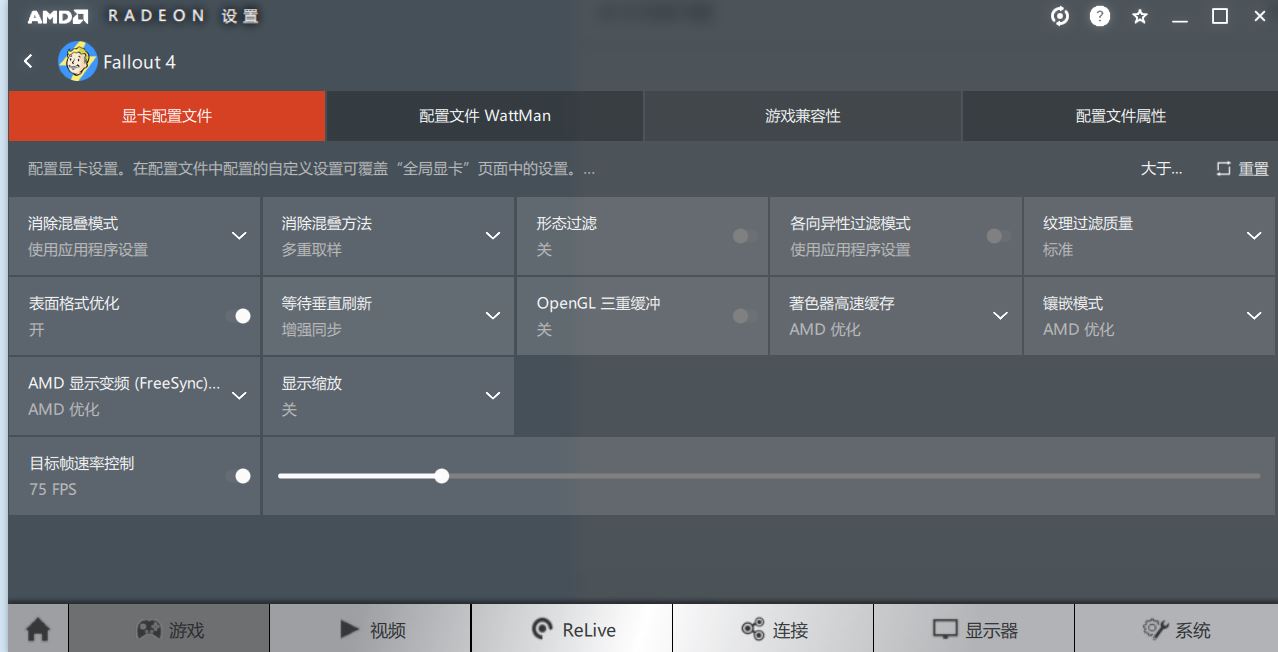Open the help question mark icon
The height and width of the screenshot is (652, 1278).
[1099, 16]
